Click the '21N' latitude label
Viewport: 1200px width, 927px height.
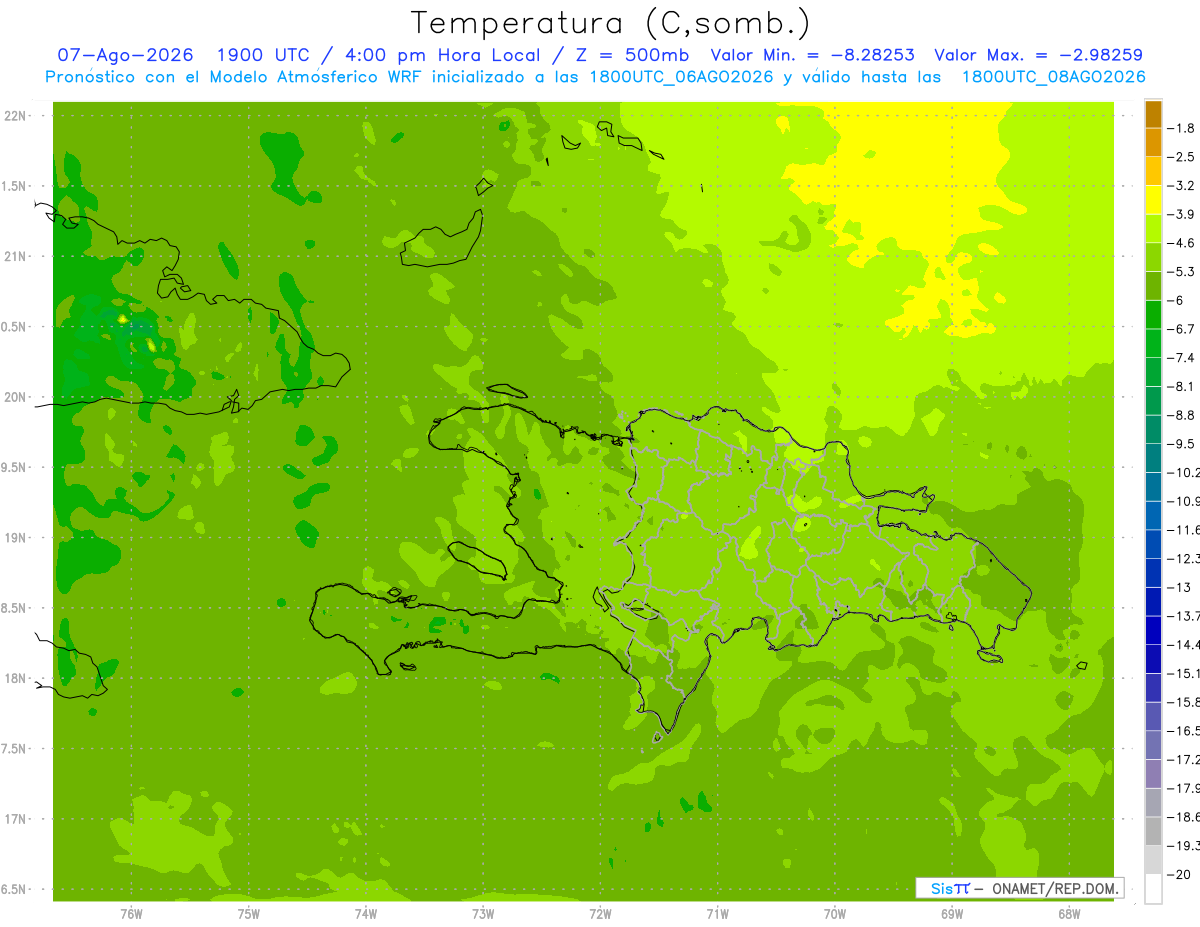[15, 257]
